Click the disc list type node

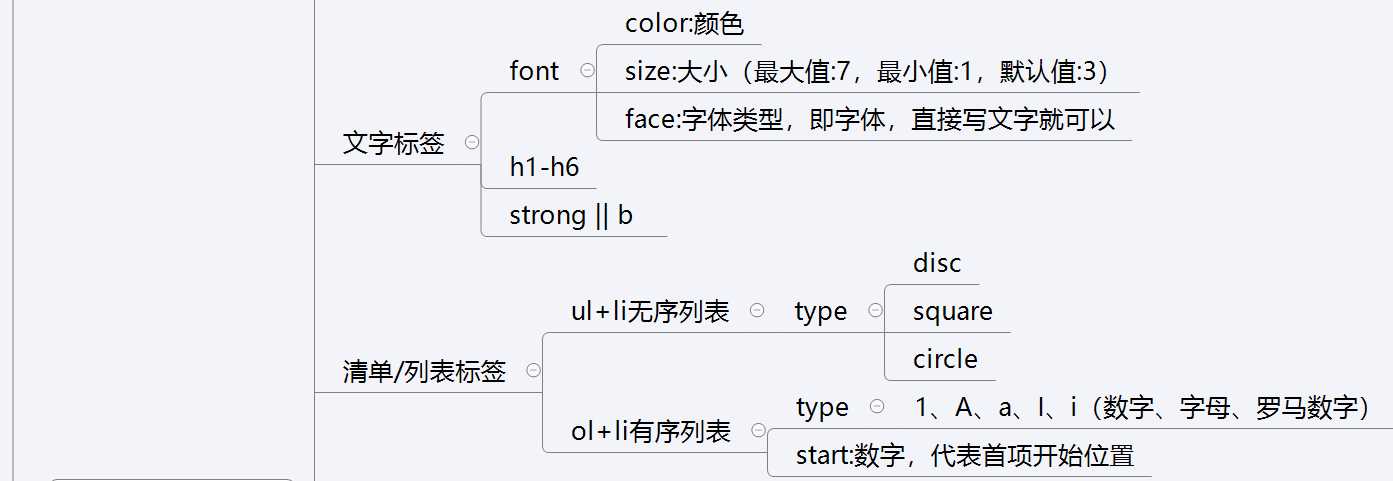click(x=937, y=263)
